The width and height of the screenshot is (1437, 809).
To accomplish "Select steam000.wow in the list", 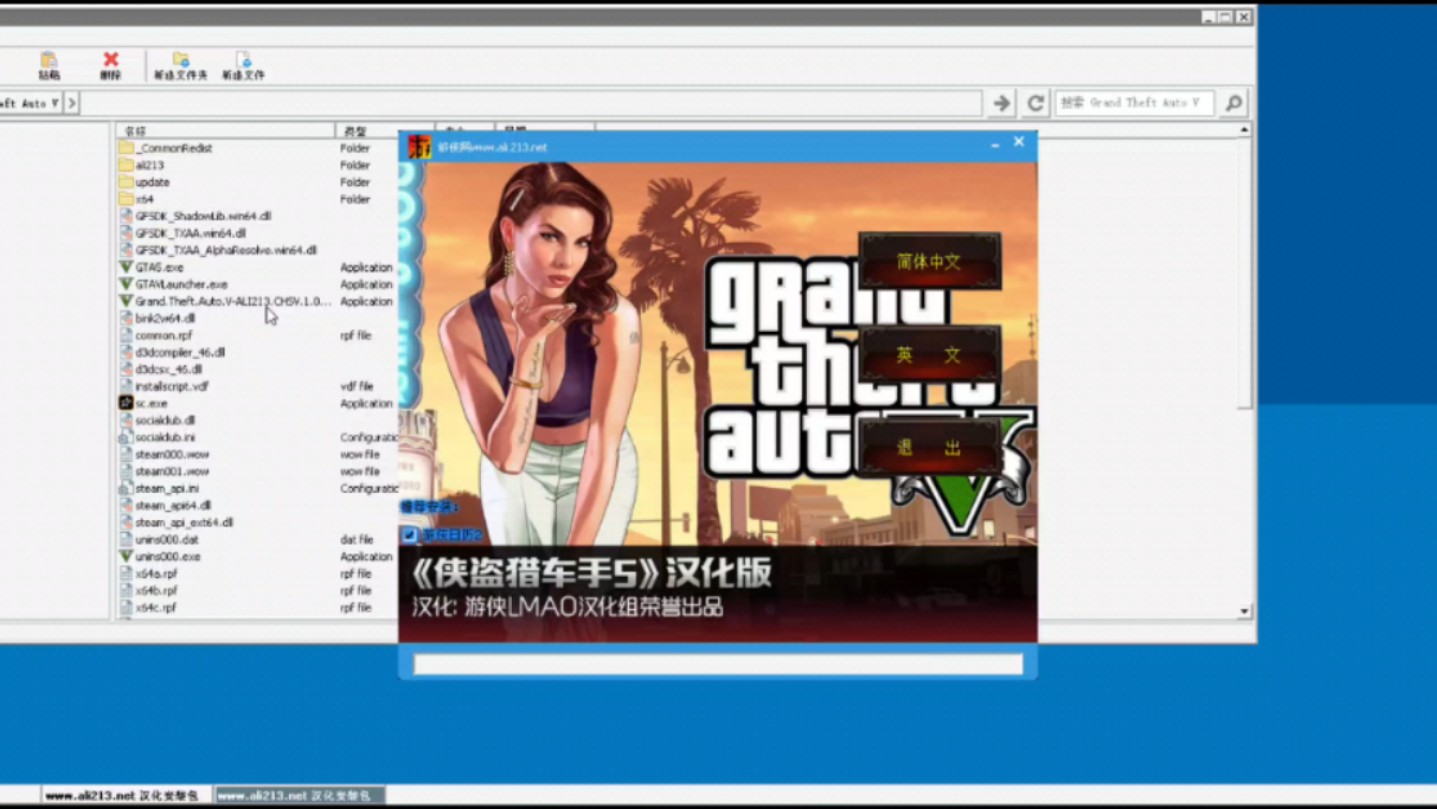I will (x=172, y=454).
